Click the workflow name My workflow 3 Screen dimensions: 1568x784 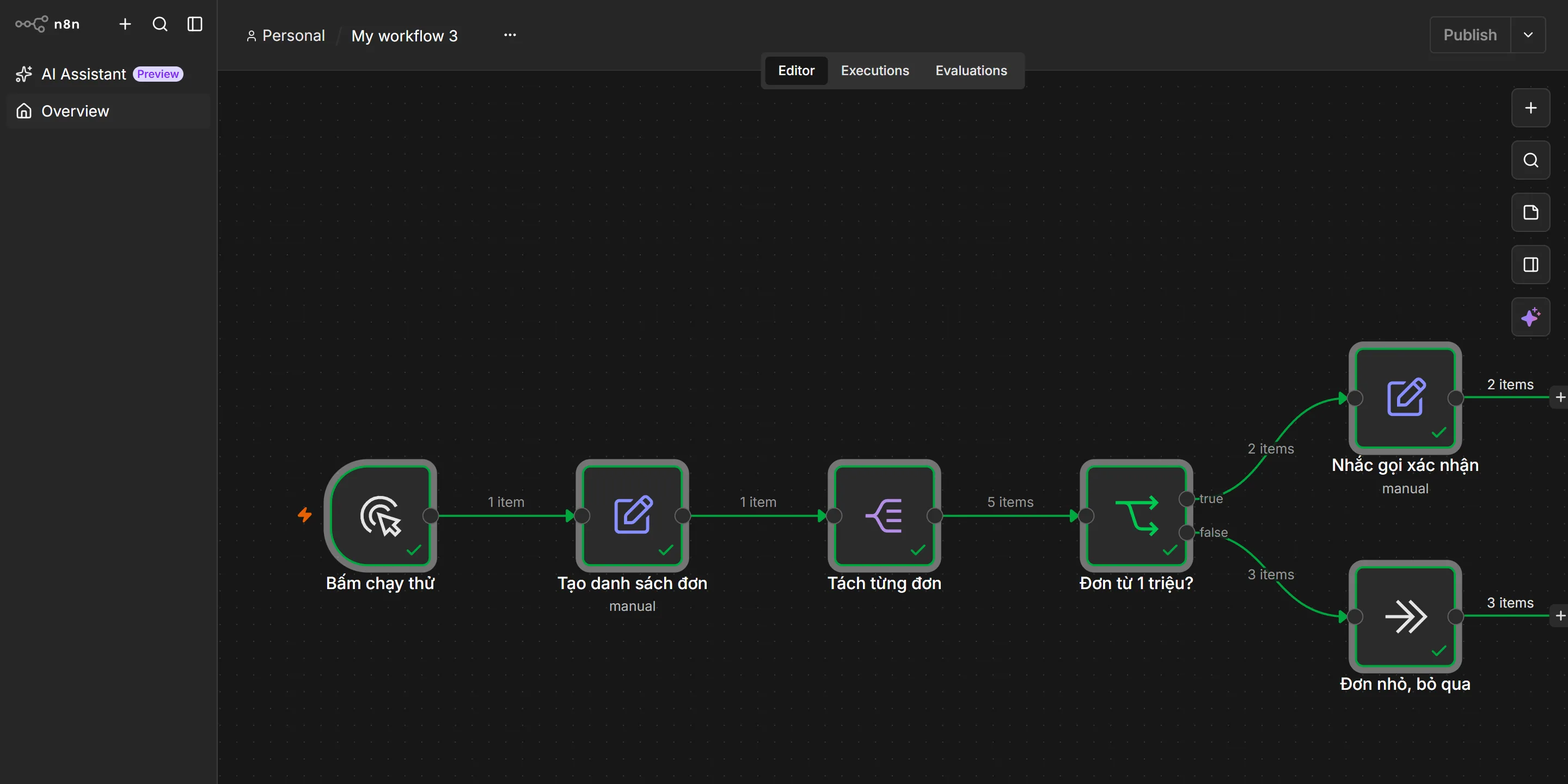[405, 36]
